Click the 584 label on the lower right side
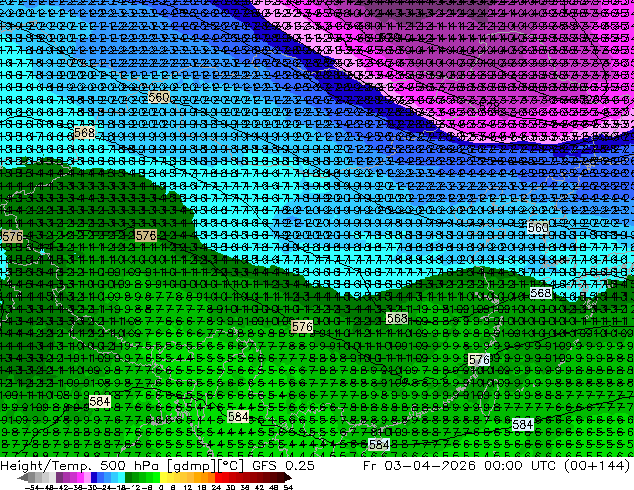This screenshot has height=490, width=634. 522,425
